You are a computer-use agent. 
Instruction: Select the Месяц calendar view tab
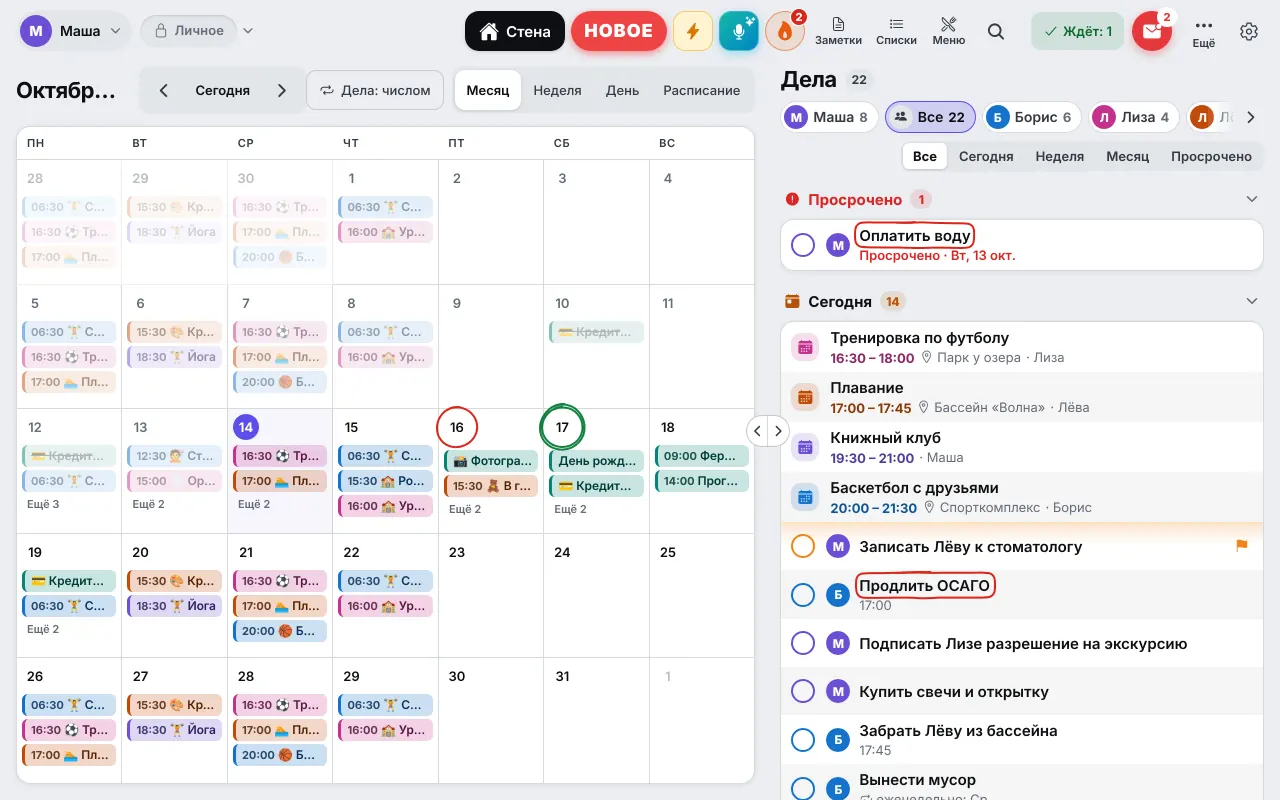[x=488, y=90]
